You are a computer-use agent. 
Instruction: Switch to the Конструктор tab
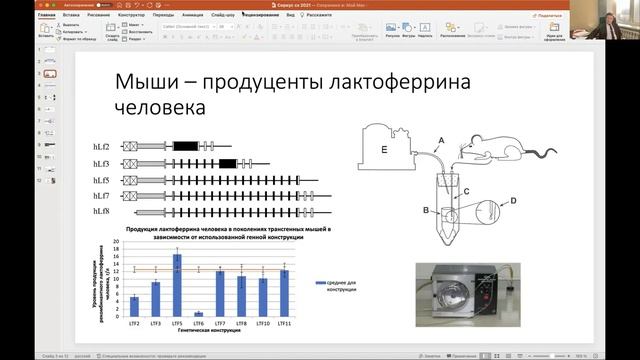point(131,15)
